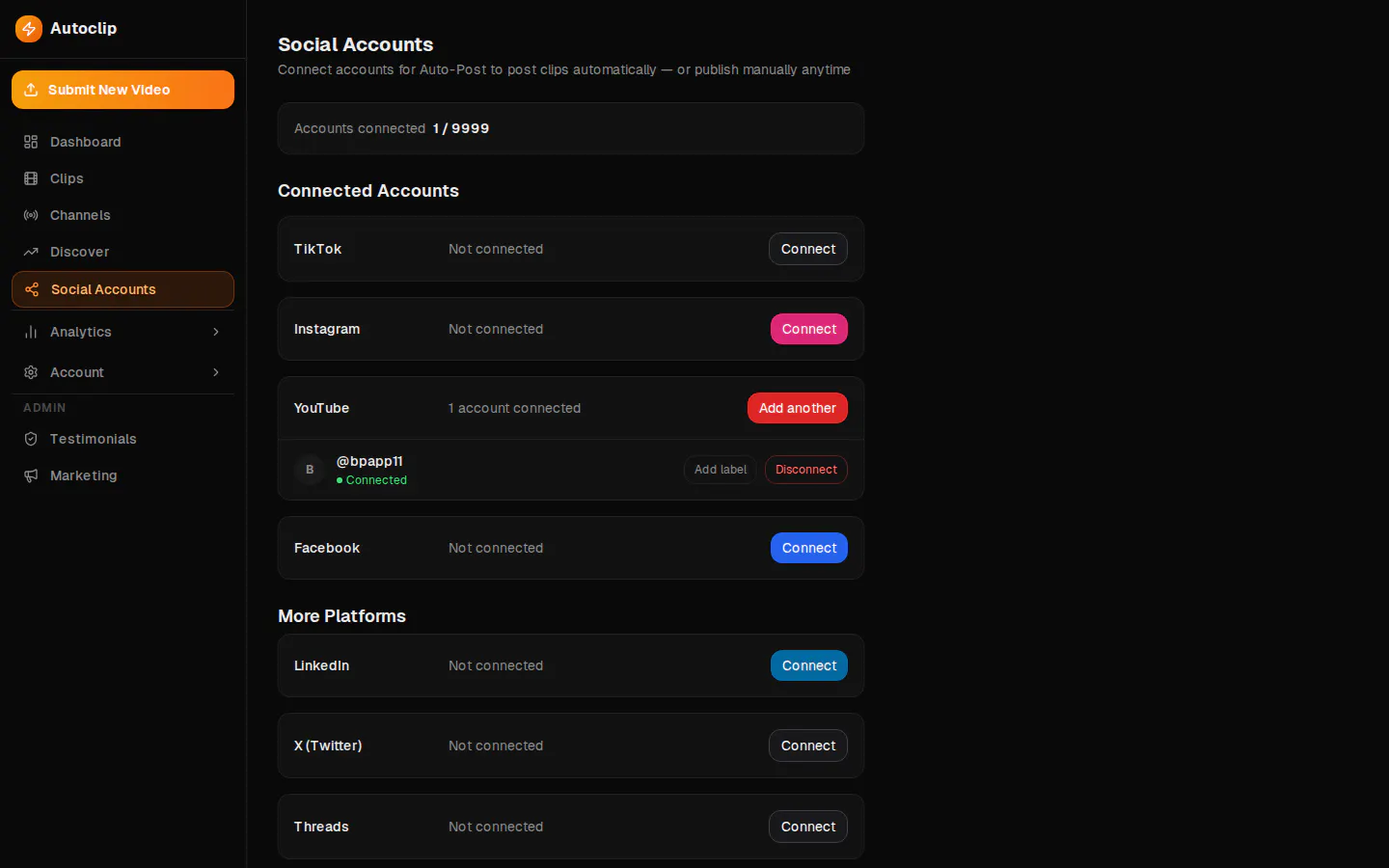Click the @bpapp11 avatar circle

pos(310,470)
